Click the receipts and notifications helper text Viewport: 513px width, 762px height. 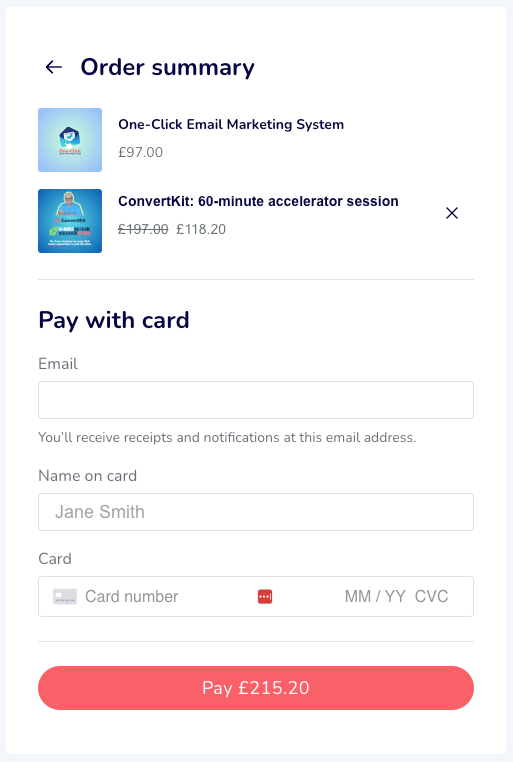[x=227, y=437]
